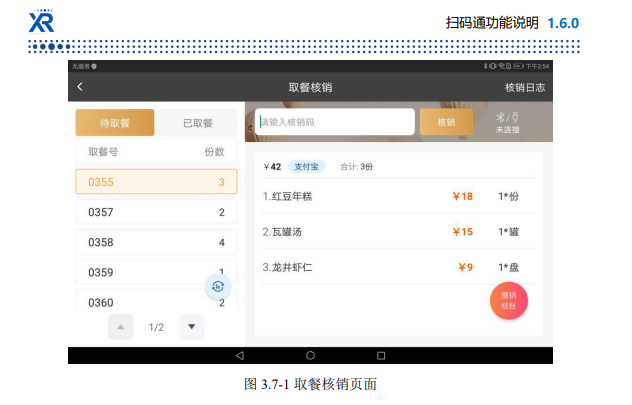Click the ¥15 price
632x405 pixels.
click(x=462, y=232)
